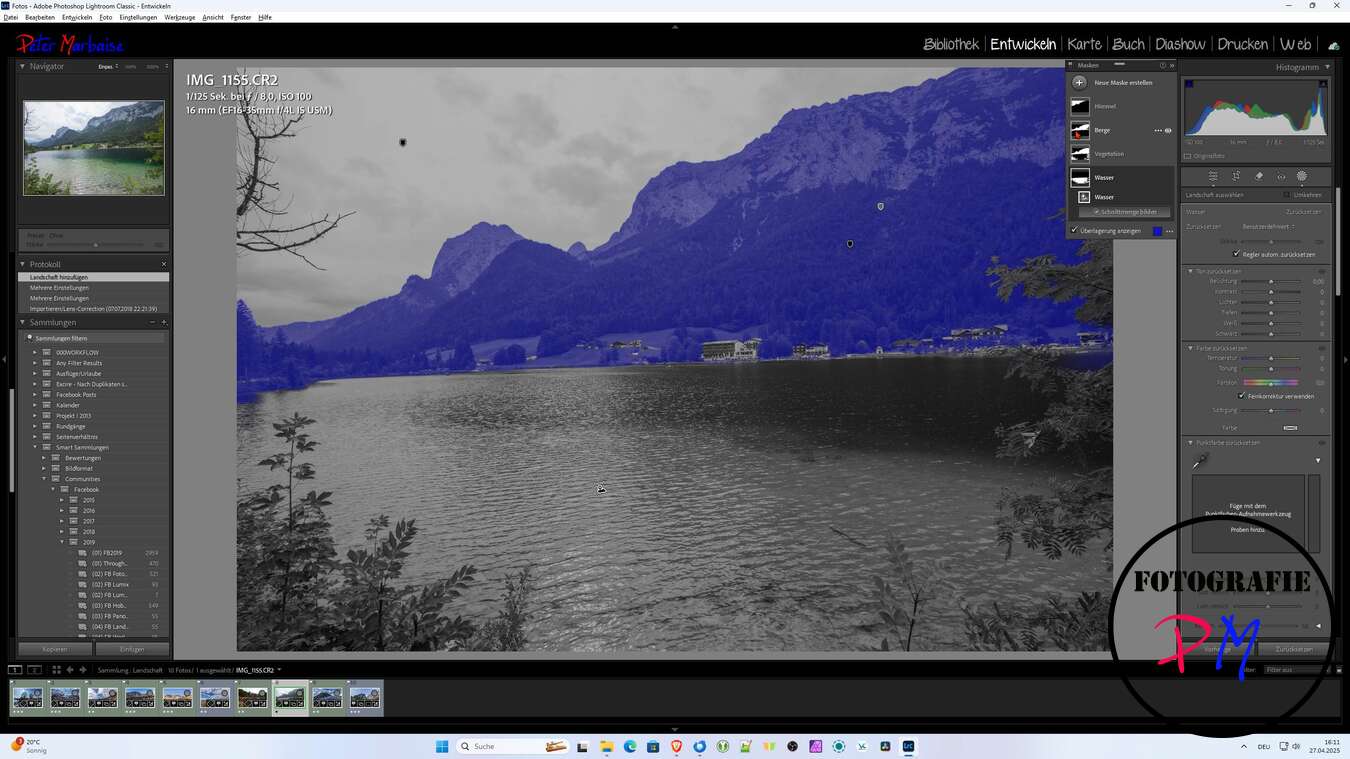Open the Masken panel help icon

coord(1162,65)
